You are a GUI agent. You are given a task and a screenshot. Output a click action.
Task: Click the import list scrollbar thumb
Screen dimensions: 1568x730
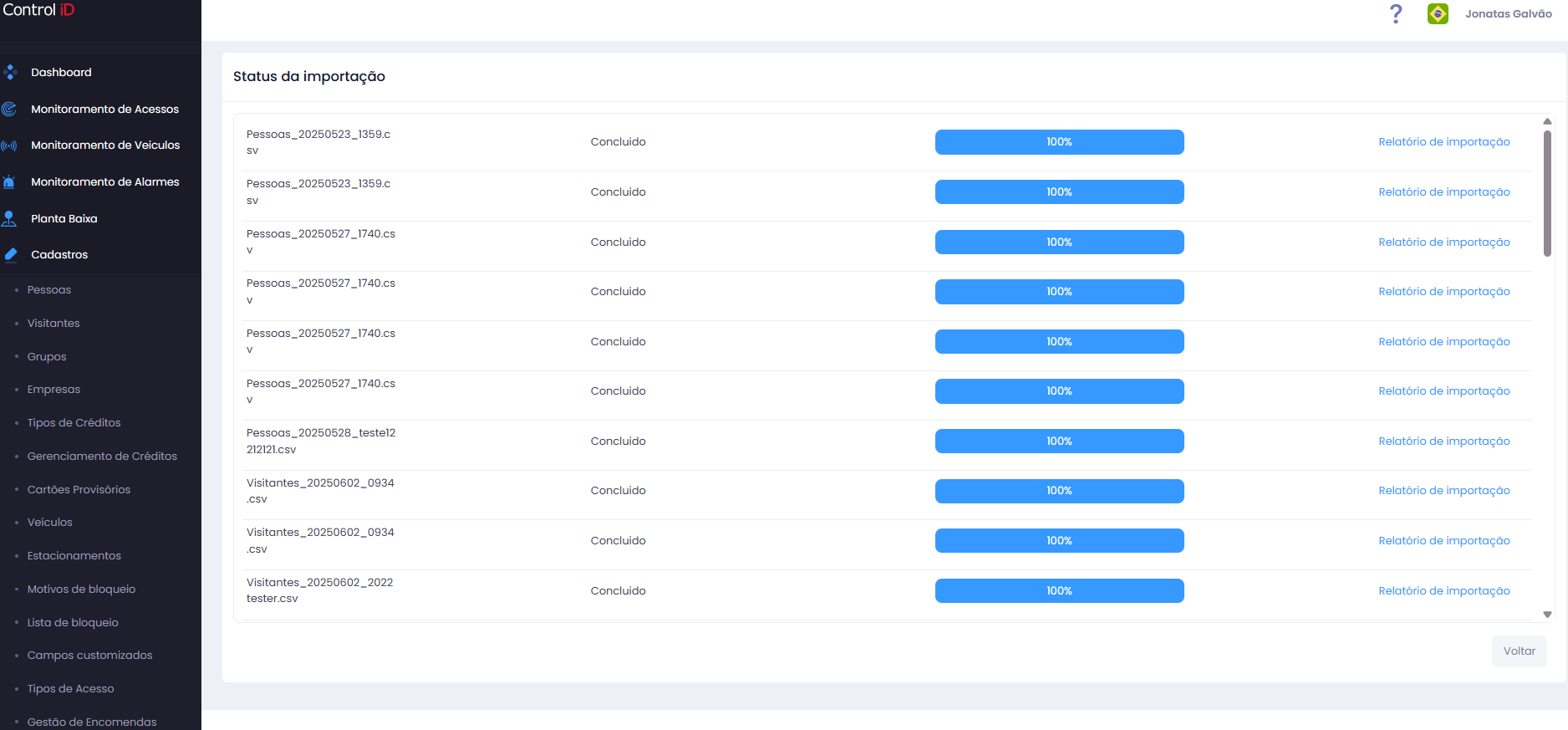click(x=1547, y=193)
